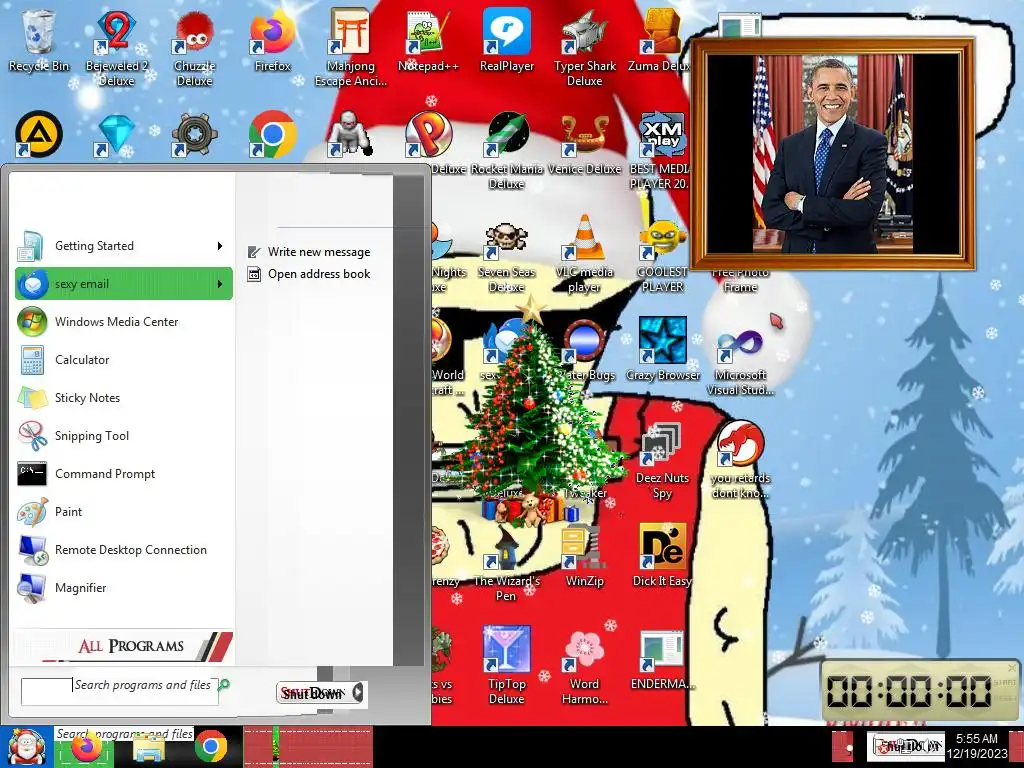1024x768 pixels.
Task: Open Dick It Easy desktop icon
Action: (662, 555)
